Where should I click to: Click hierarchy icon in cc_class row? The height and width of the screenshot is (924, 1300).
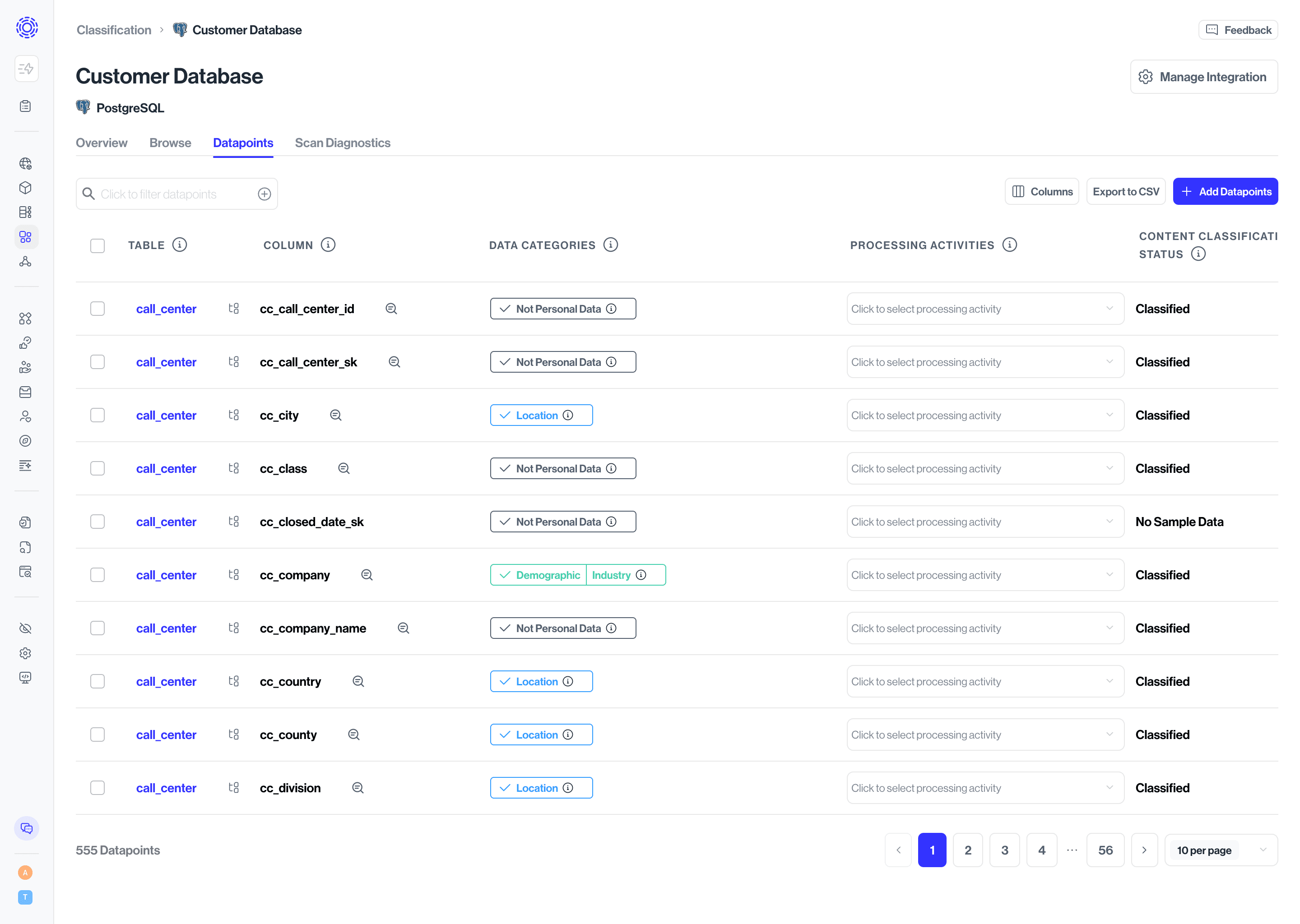click(234, 468)
